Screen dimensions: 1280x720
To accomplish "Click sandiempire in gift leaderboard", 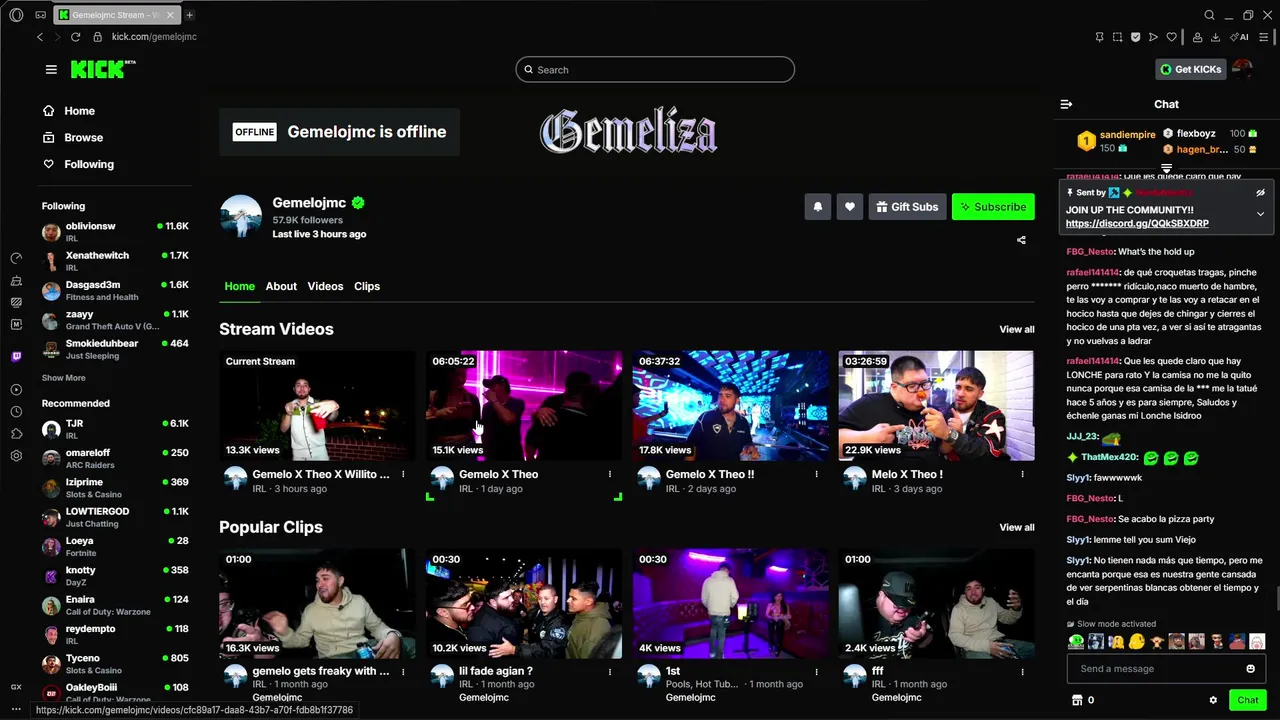I will tap(1127, 134).
